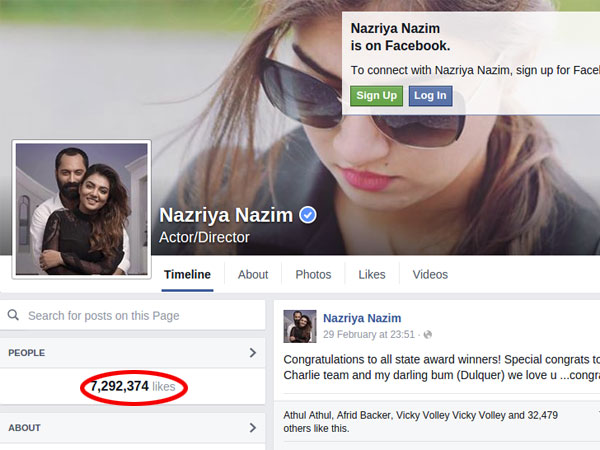
Task: Expand the ABOUT section chevron
Action: 253,428
